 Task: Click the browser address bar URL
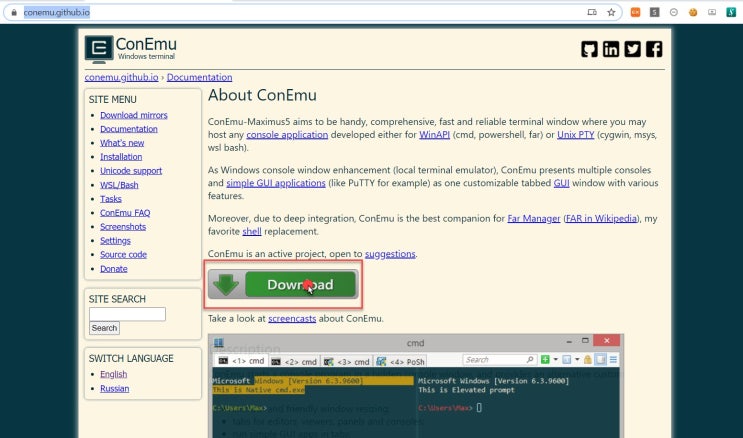(x=56, y=12)
